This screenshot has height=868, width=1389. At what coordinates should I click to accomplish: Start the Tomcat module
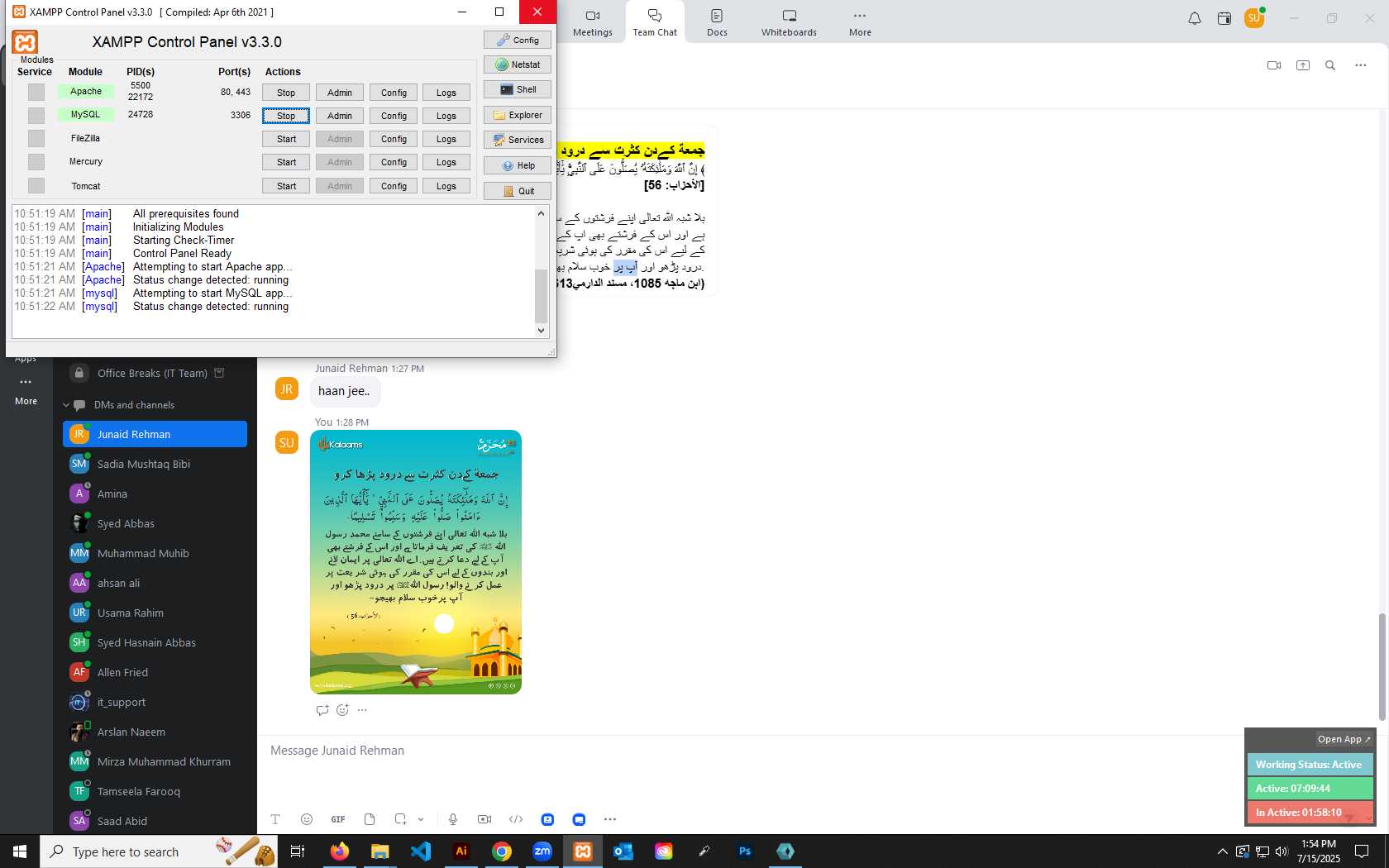286,186
